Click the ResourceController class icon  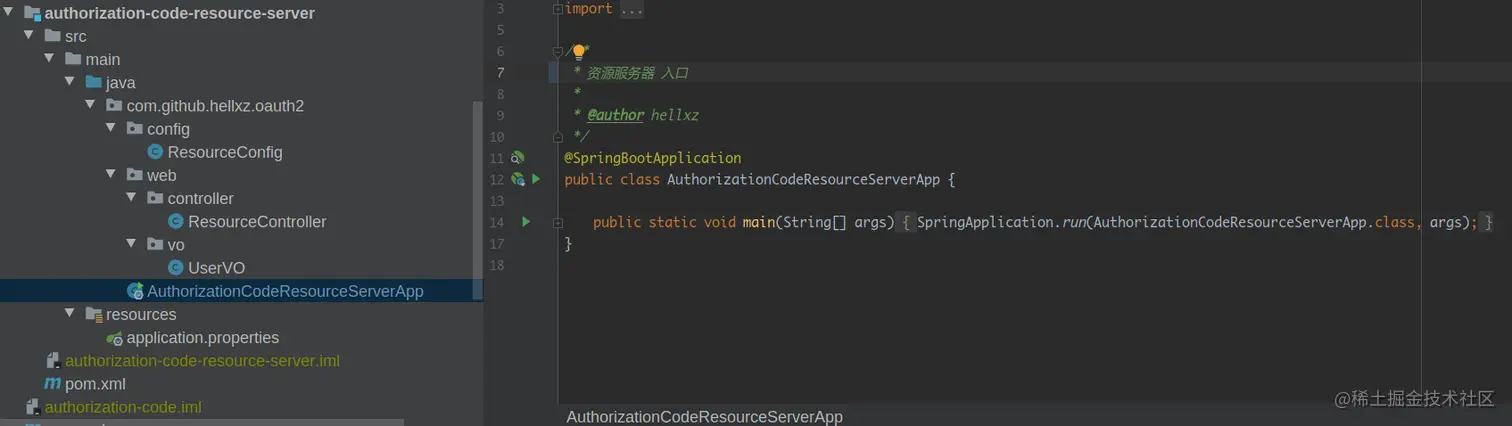tap(176, 221)
